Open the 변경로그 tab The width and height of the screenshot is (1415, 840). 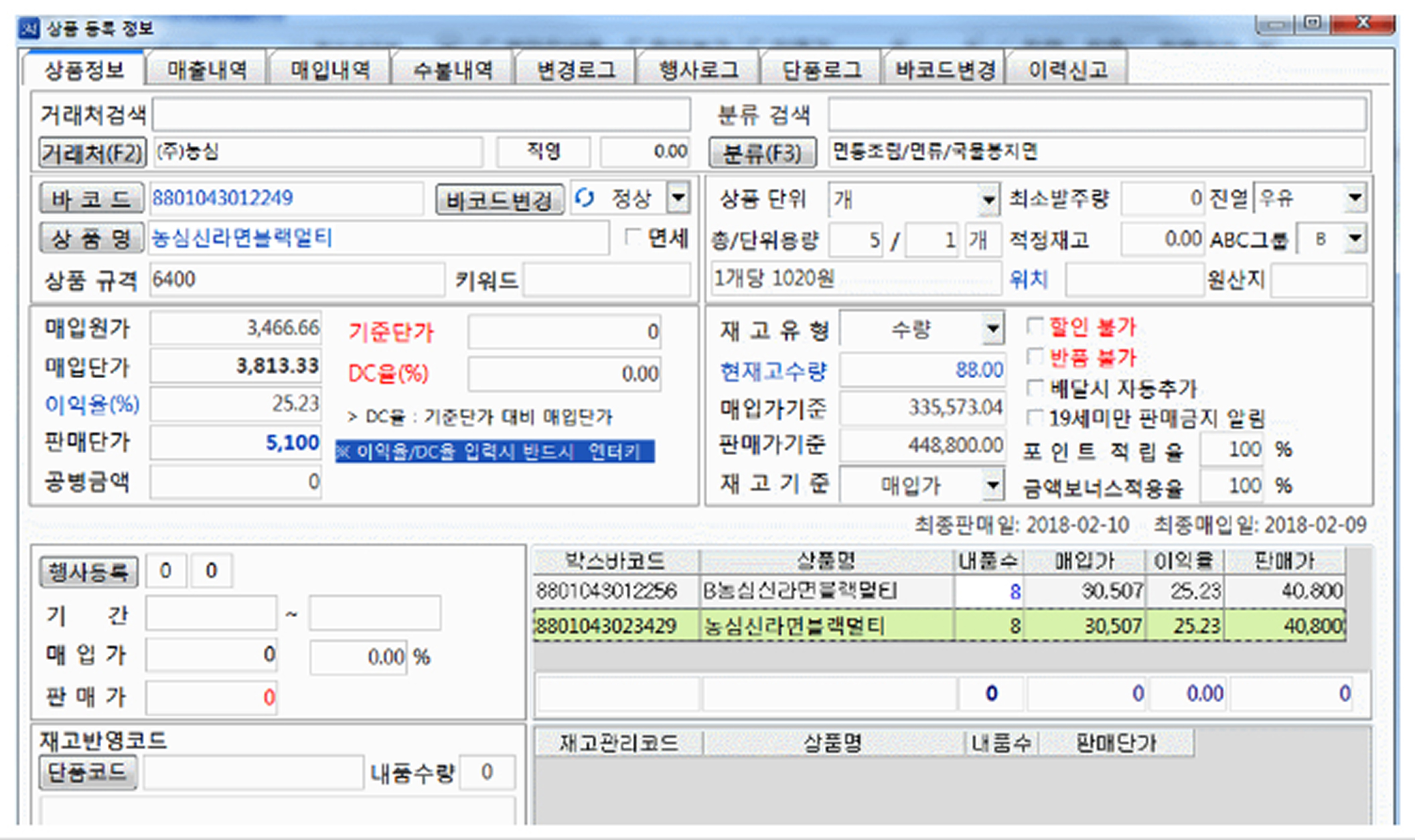pyautogui.click(x=575, y=69)
